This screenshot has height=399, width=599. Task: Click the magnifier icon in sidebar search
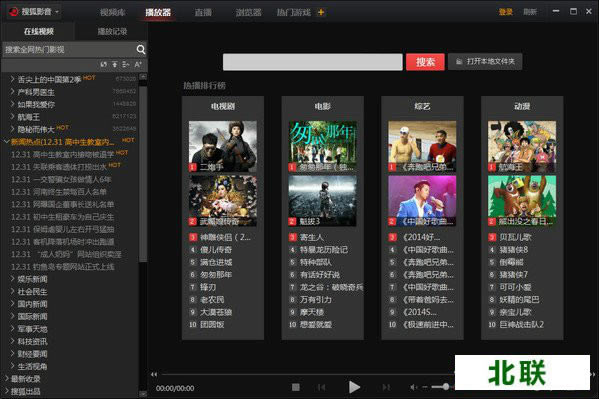coord(141,49)
